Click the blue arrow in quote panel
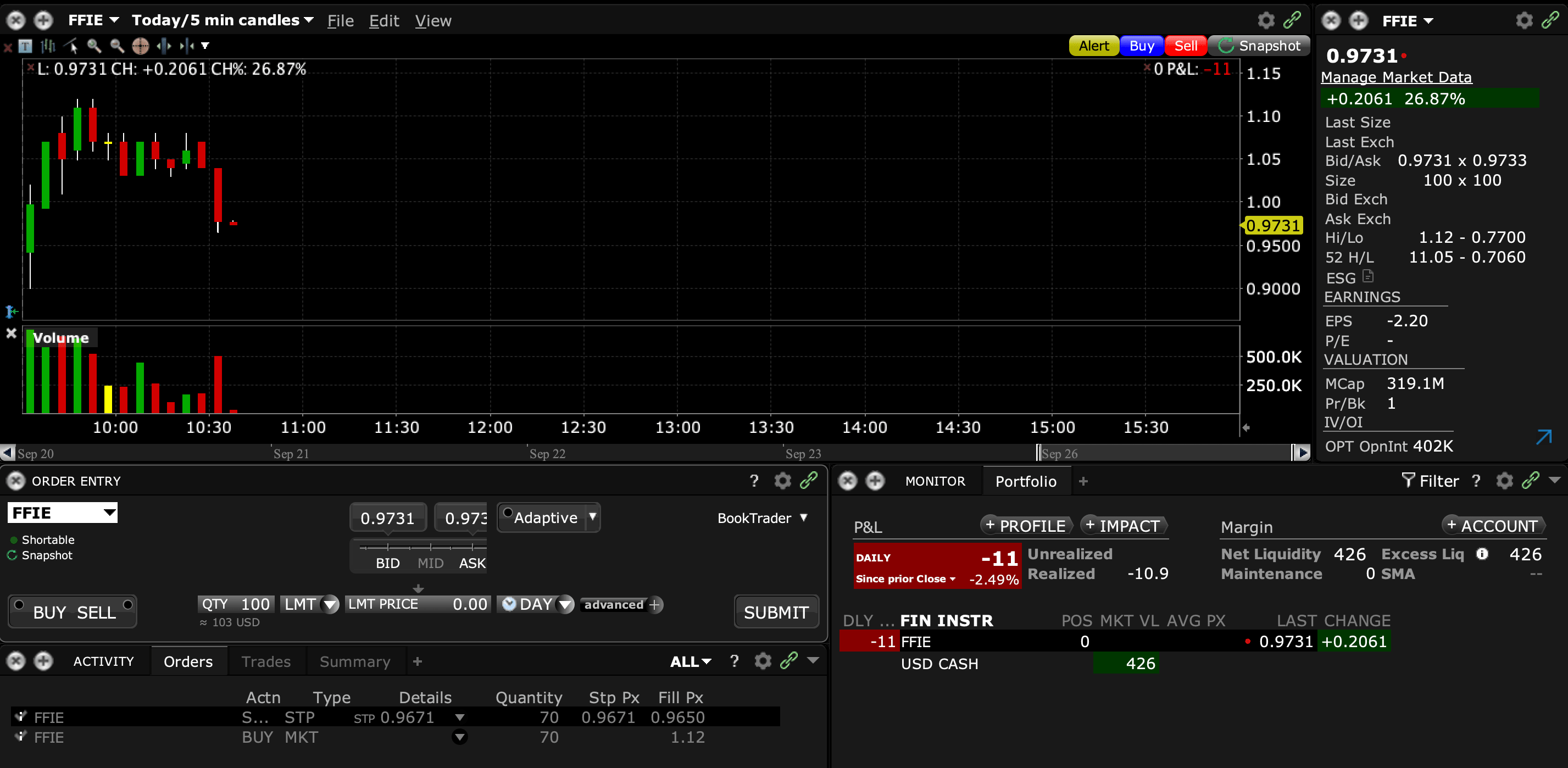Image resolution: width=1568 pixels, height=768 pixels. [1544, 437]
